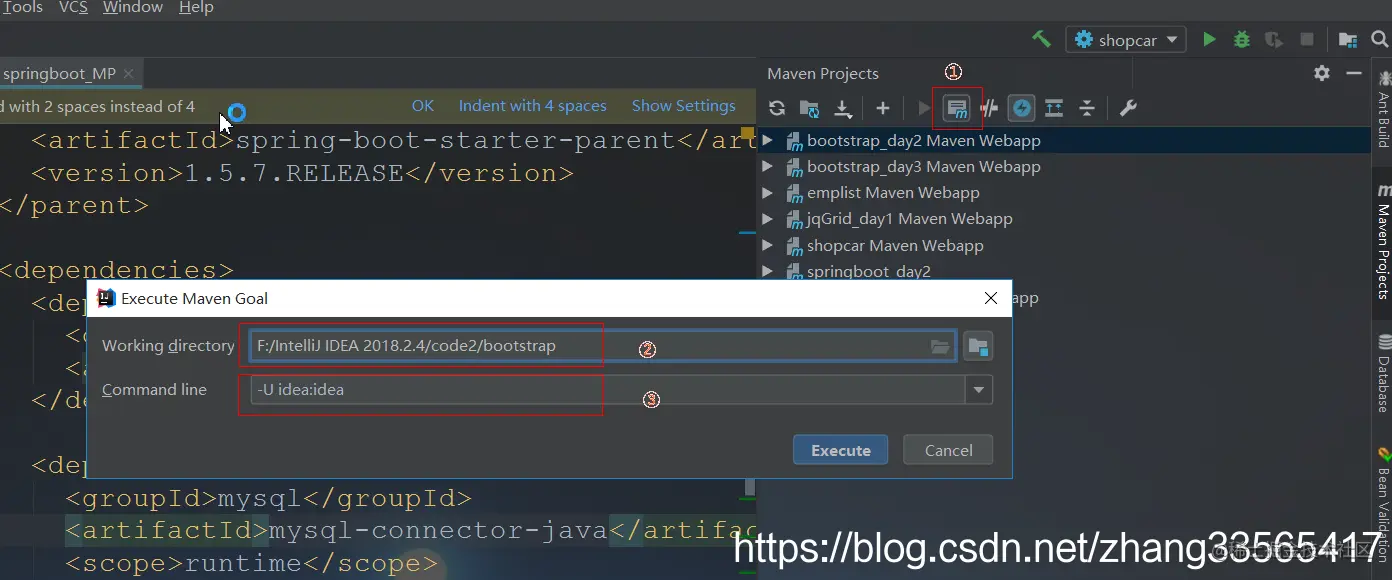Close the springboot_MP editor tab
Viewport: 1392px width, 580px height.
[x=129, y=74]
